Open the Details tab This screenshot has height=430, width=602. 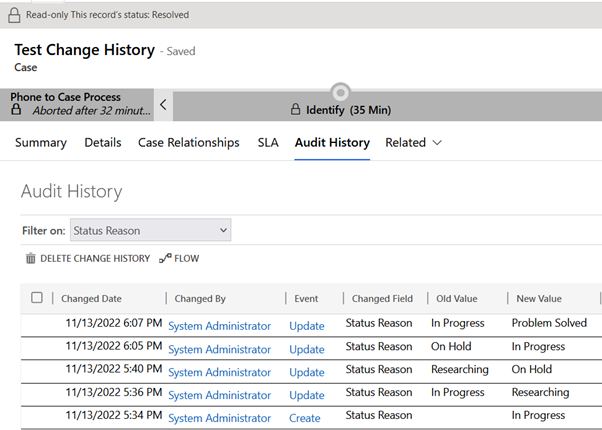[x=102, y=143]
